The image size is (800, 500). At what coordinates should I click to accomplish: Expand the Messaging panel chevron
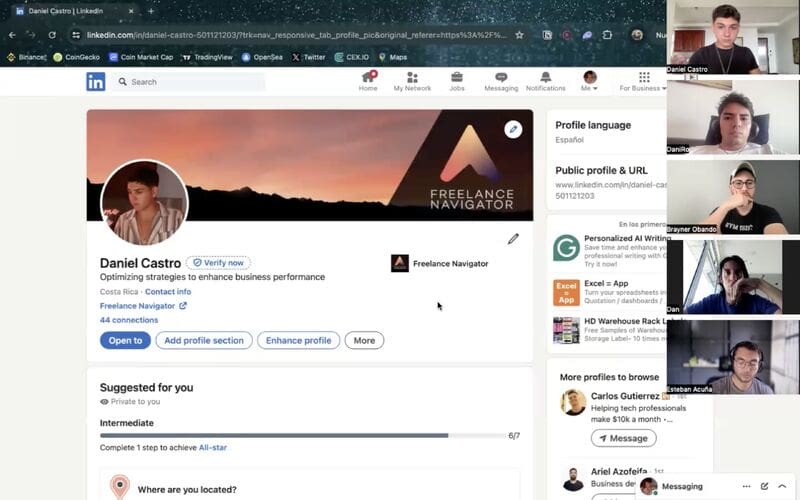click(x=782, y=486)
